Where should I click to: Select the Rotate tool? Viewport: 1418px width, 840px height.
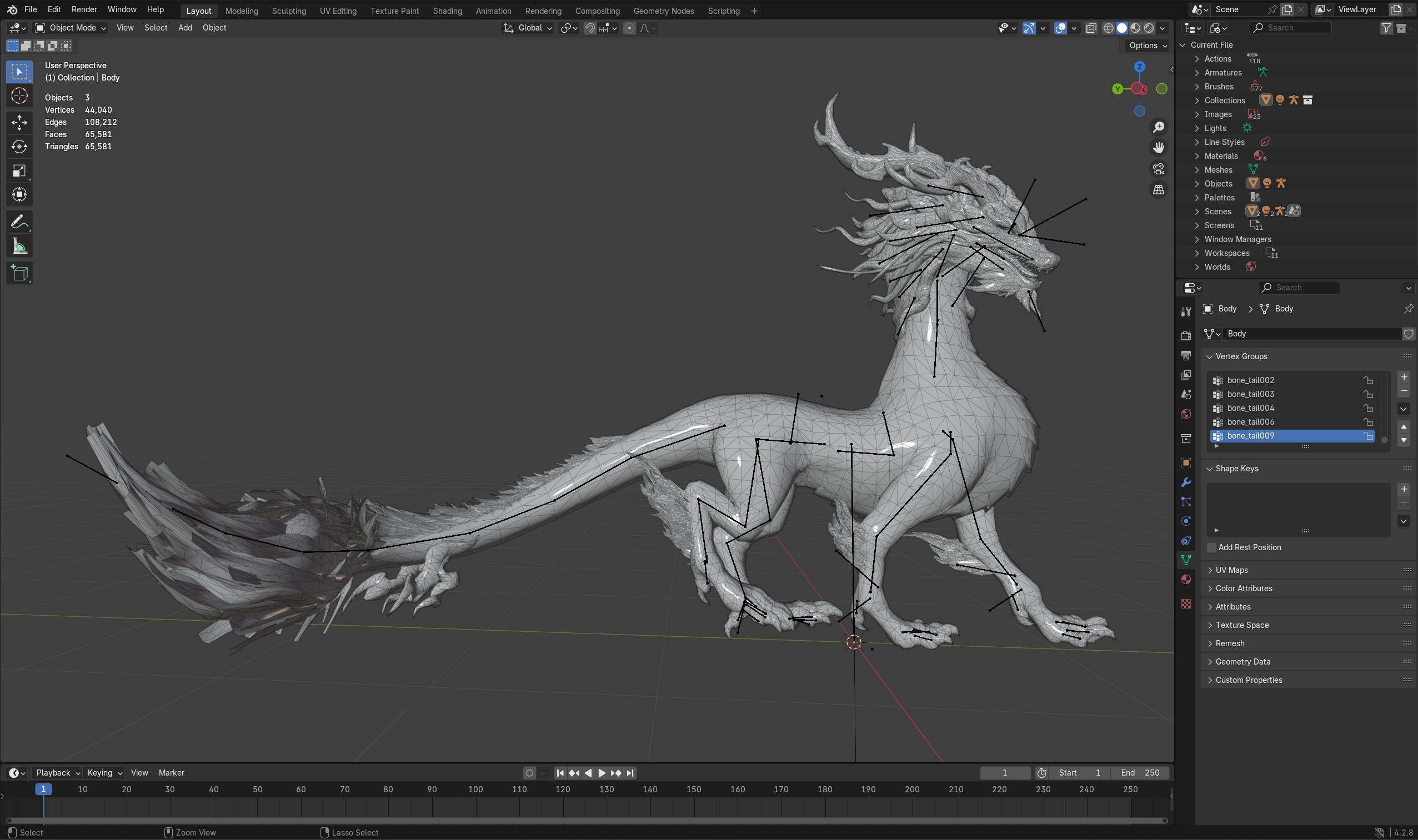[19, 147]
